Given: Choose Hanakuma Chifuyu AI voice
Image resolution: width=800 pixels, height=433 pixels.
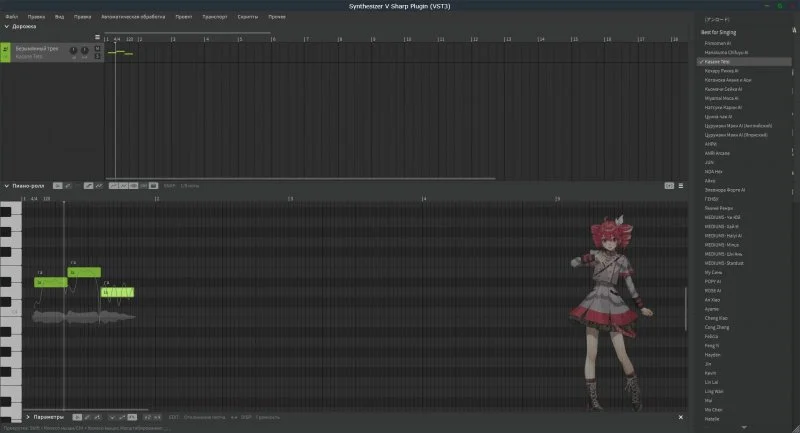Looking at the screenshot, I should [x=727, y=53].
